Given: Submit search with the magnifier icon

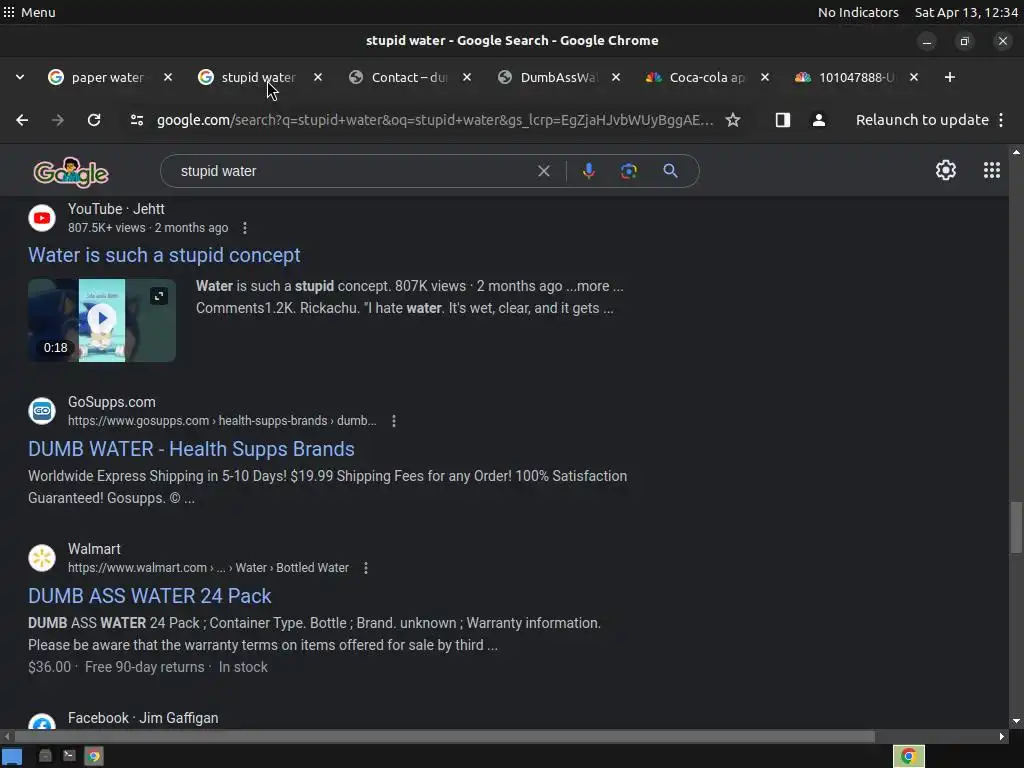Looking at the screenshot, I should 670,171.
